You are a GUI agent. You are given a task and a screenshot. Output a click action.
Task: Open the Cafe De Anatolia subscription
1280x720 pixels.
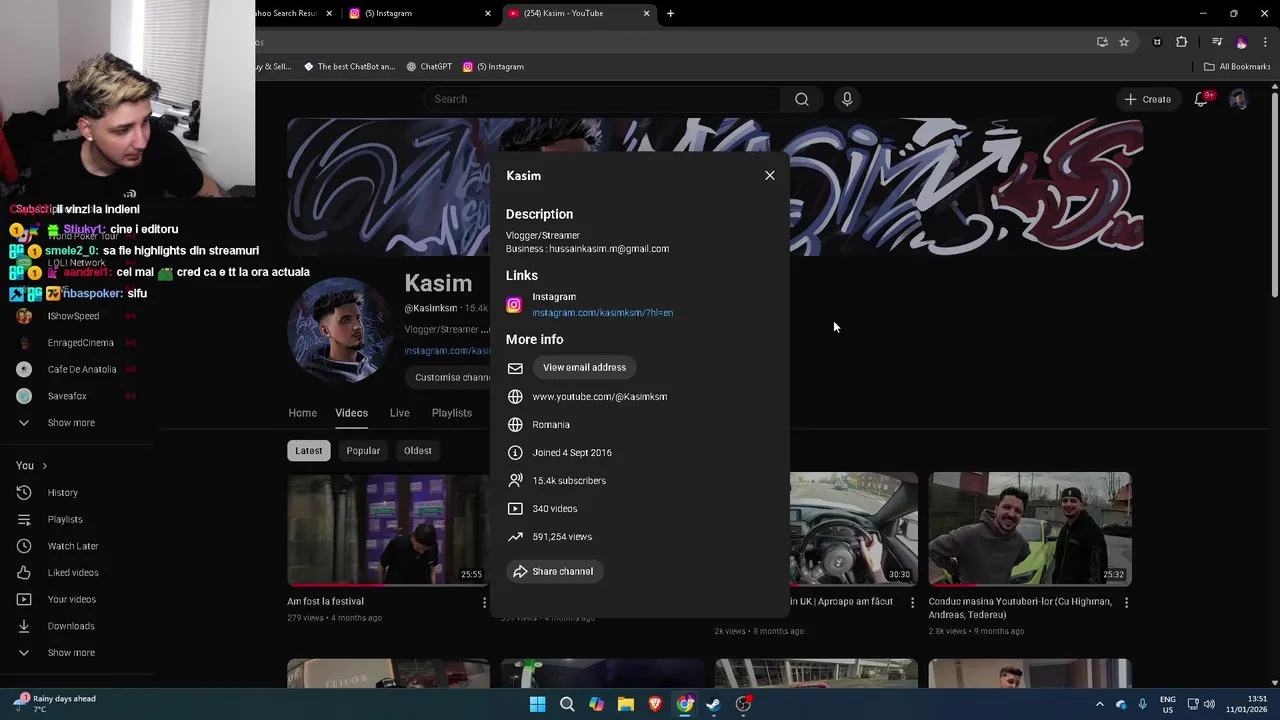coord(80,370)
